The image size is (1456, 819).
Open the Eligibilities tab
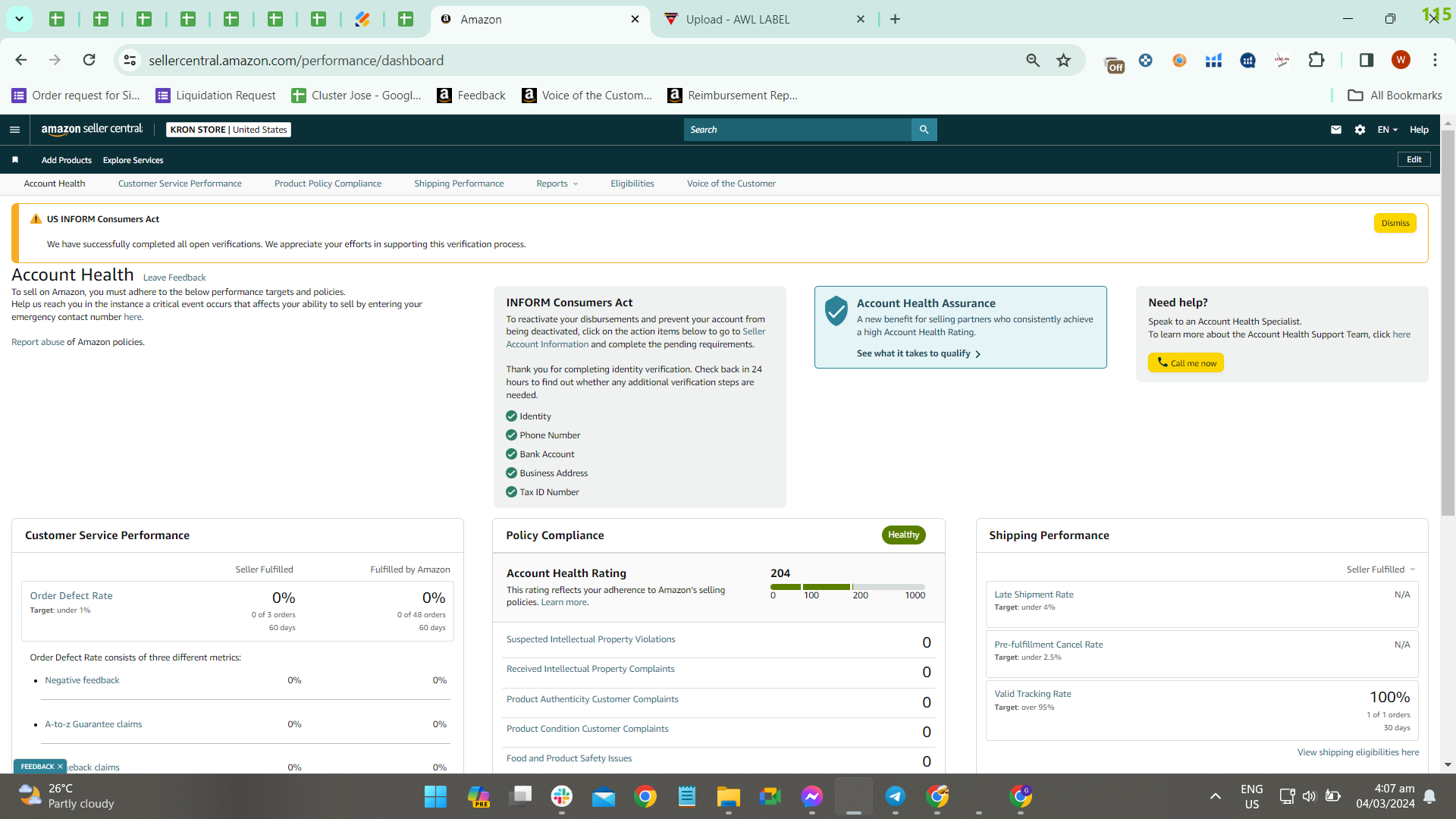(632, 184)
